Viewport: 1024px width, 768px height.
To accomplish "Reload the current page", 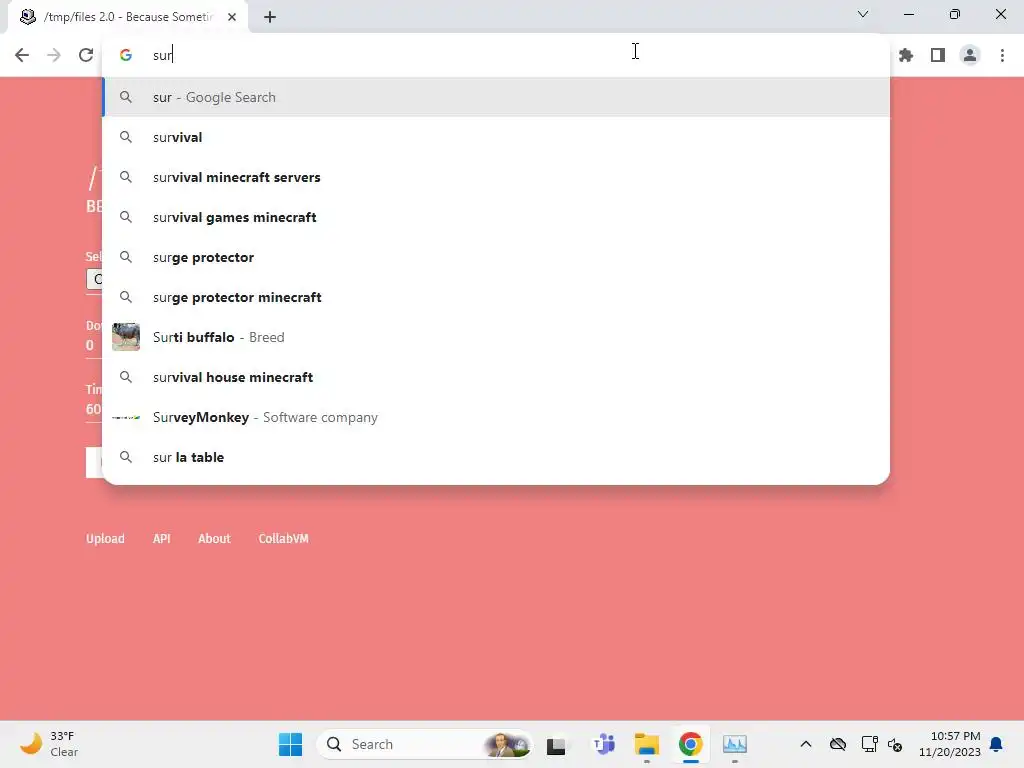I will [x=86, y=55].
